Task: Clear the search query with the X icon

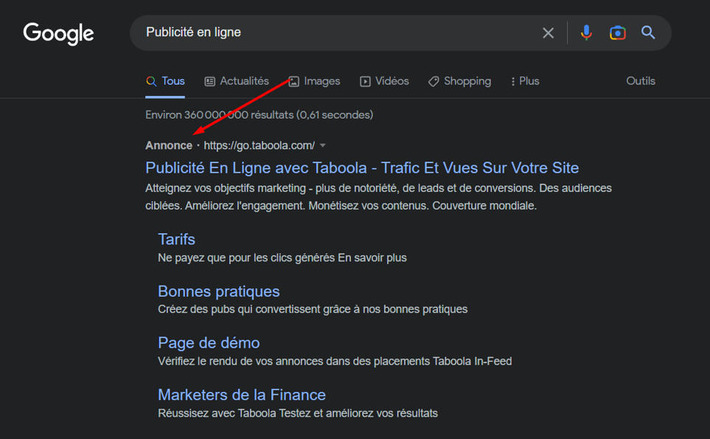Action: pyautogui.click(x=548, y=33)
